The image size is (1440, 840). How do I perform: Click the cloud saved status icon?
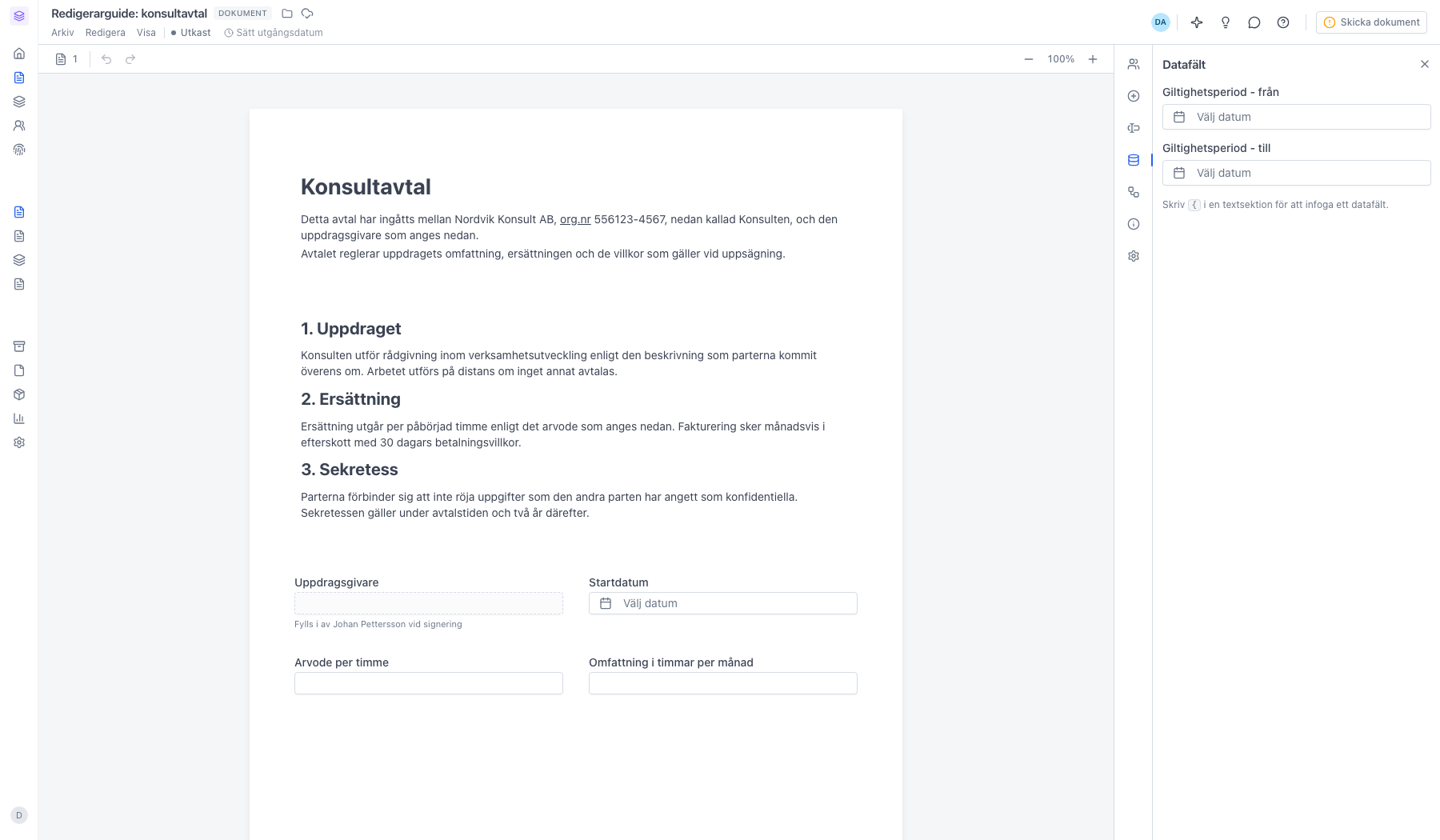coord(307,14)
